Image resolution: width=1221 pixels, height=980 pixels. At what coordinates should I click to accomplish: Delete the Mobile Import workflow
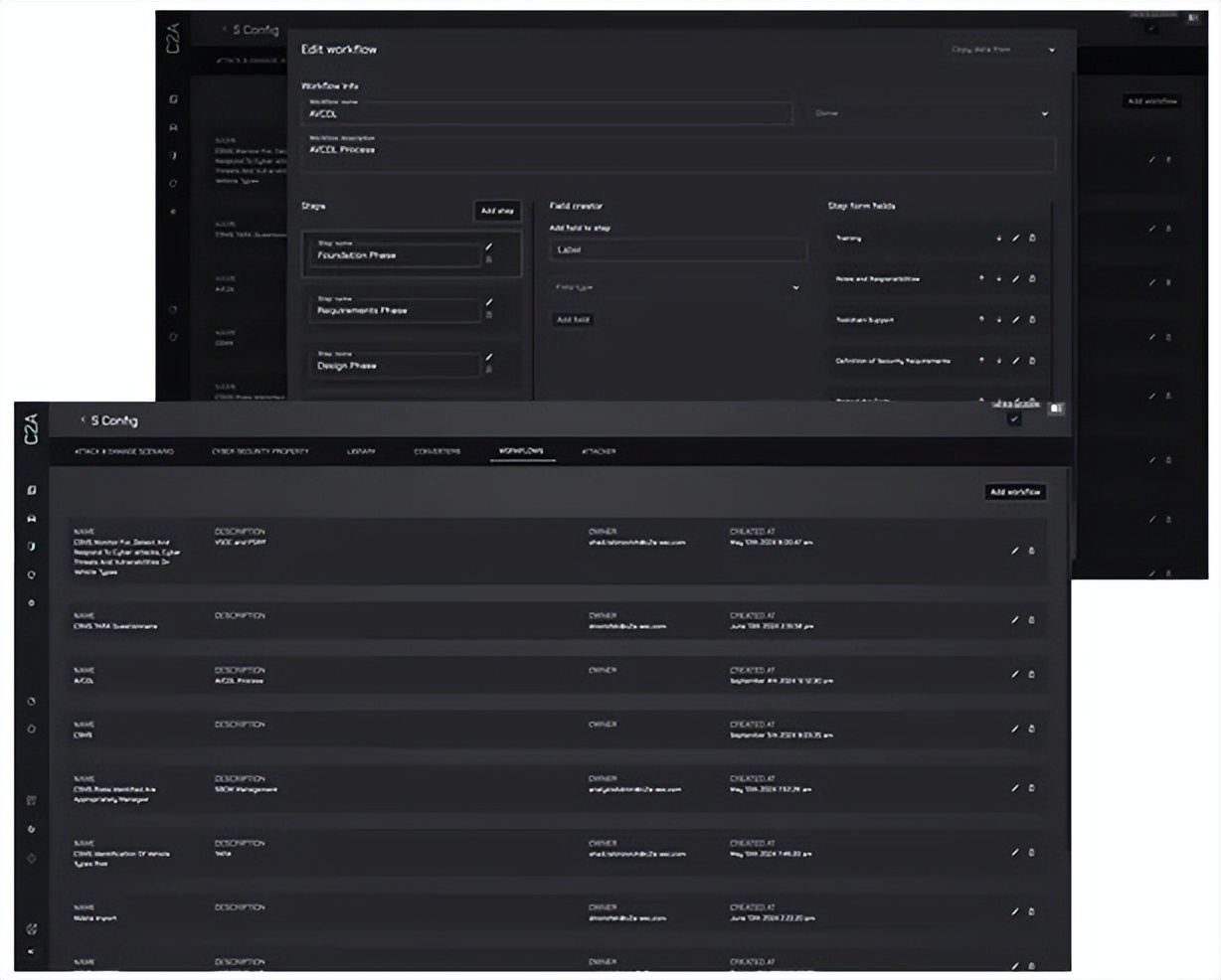pyautogui.click(x=1031, y=911)
